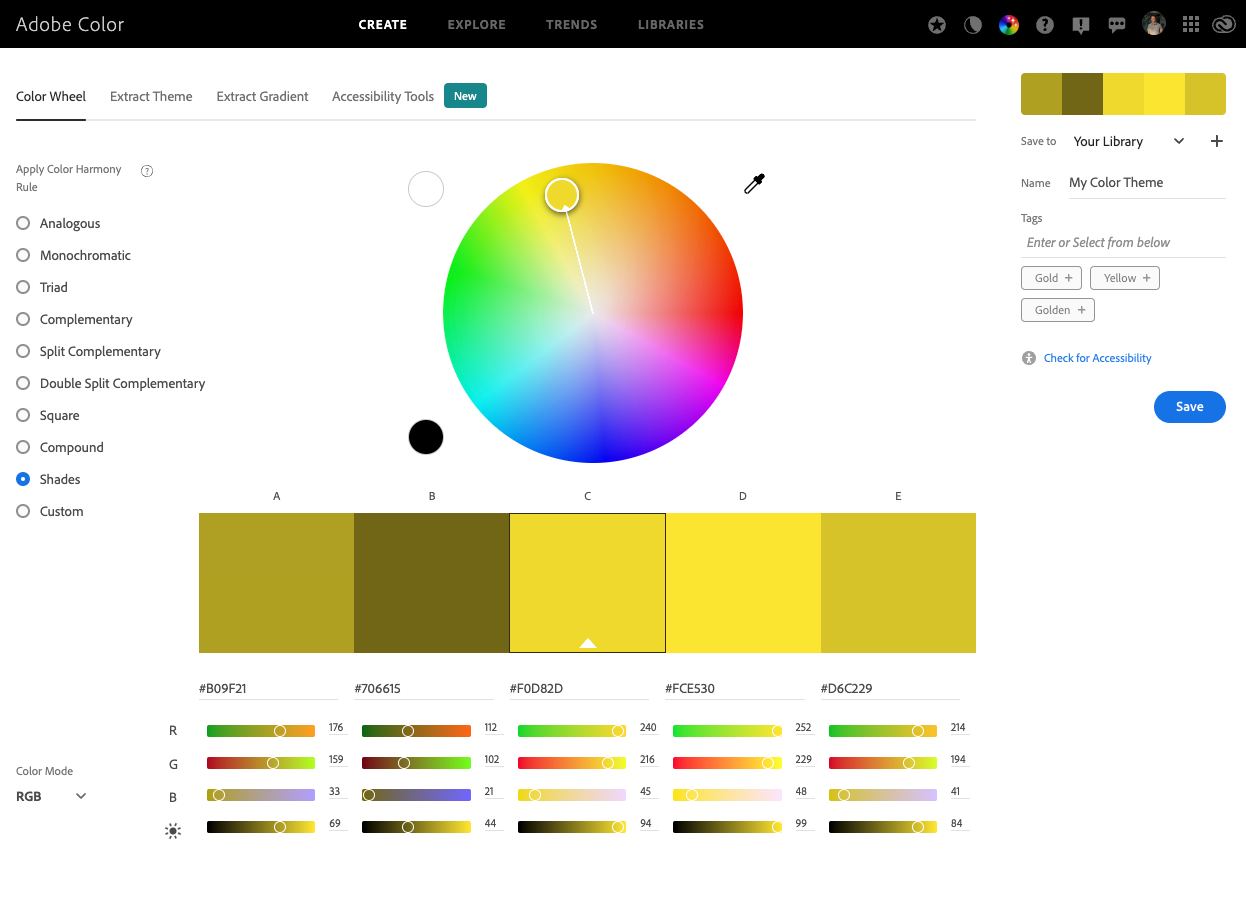Go to the Explore menu

click(x=476, y=24)
